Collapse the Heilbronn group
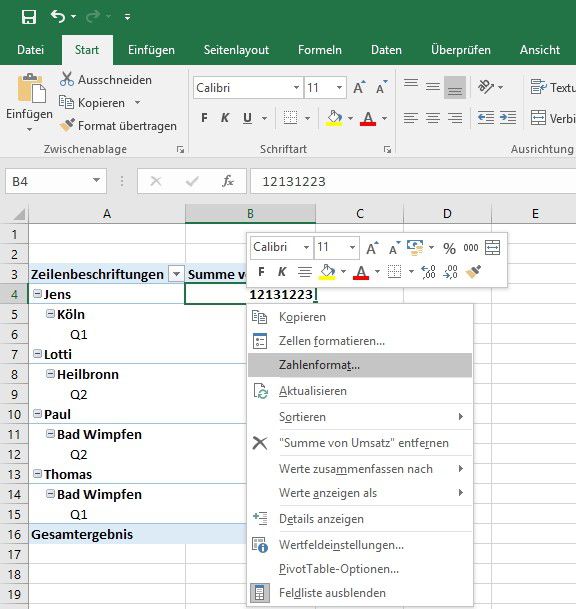 coord(50,374)
